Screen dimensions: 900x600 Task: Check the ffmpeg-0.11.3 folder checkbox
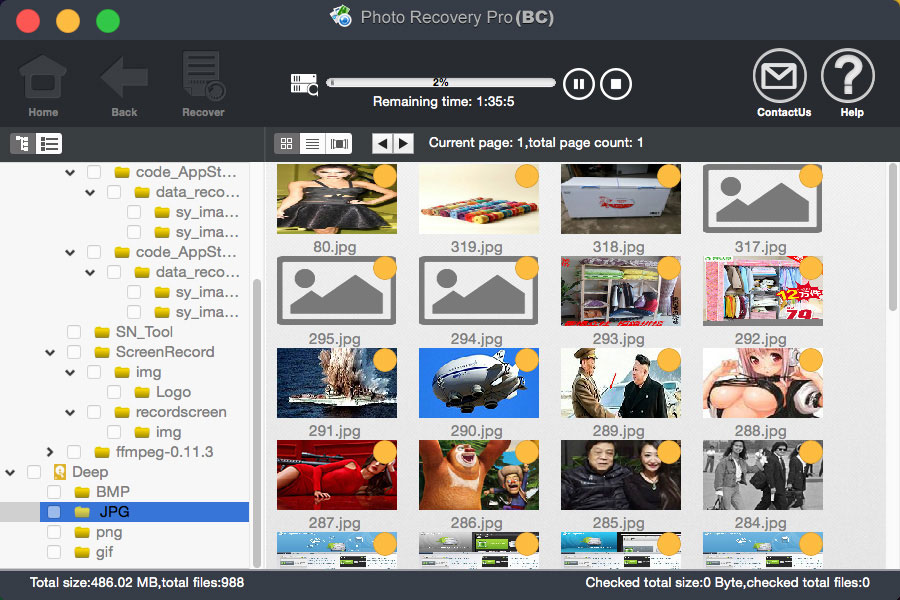pos(74,452)
